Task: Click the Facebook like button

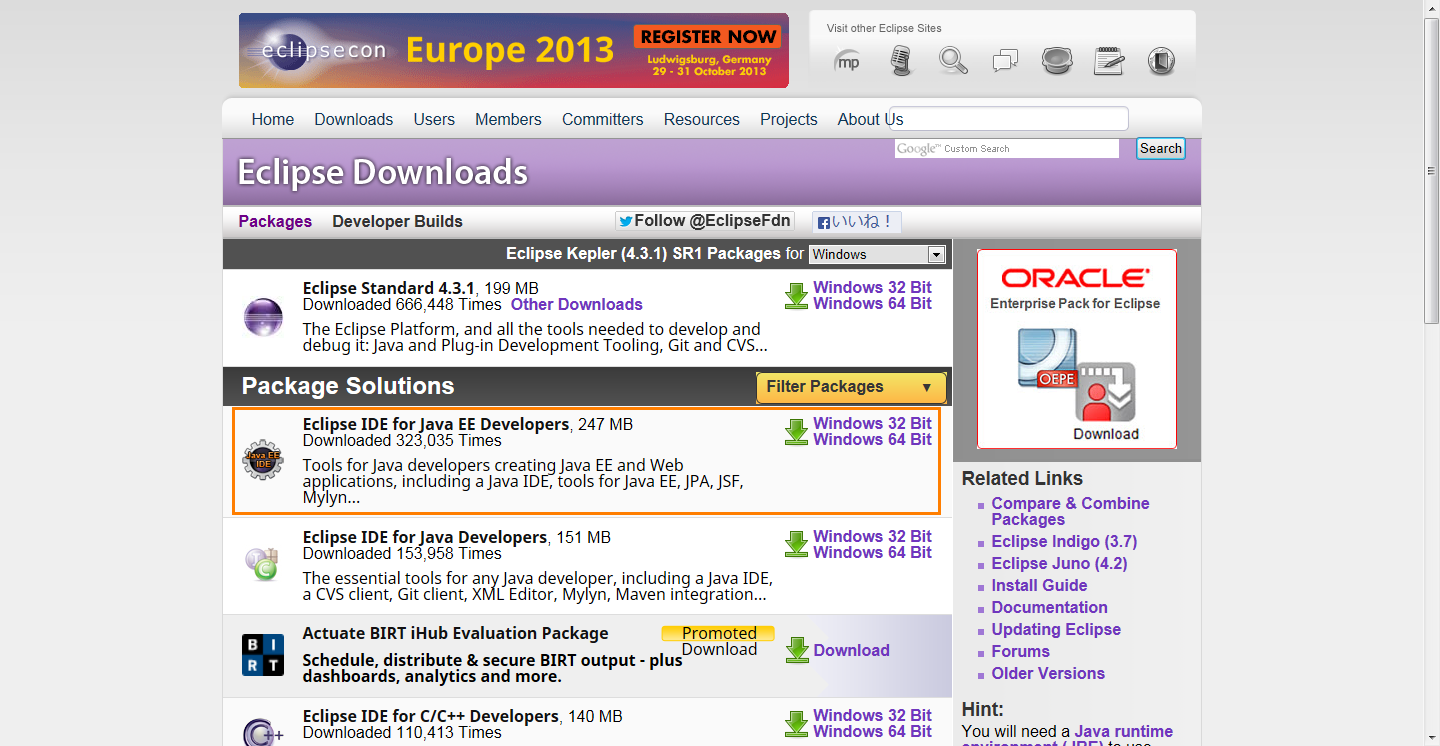Action: [857, 222]
